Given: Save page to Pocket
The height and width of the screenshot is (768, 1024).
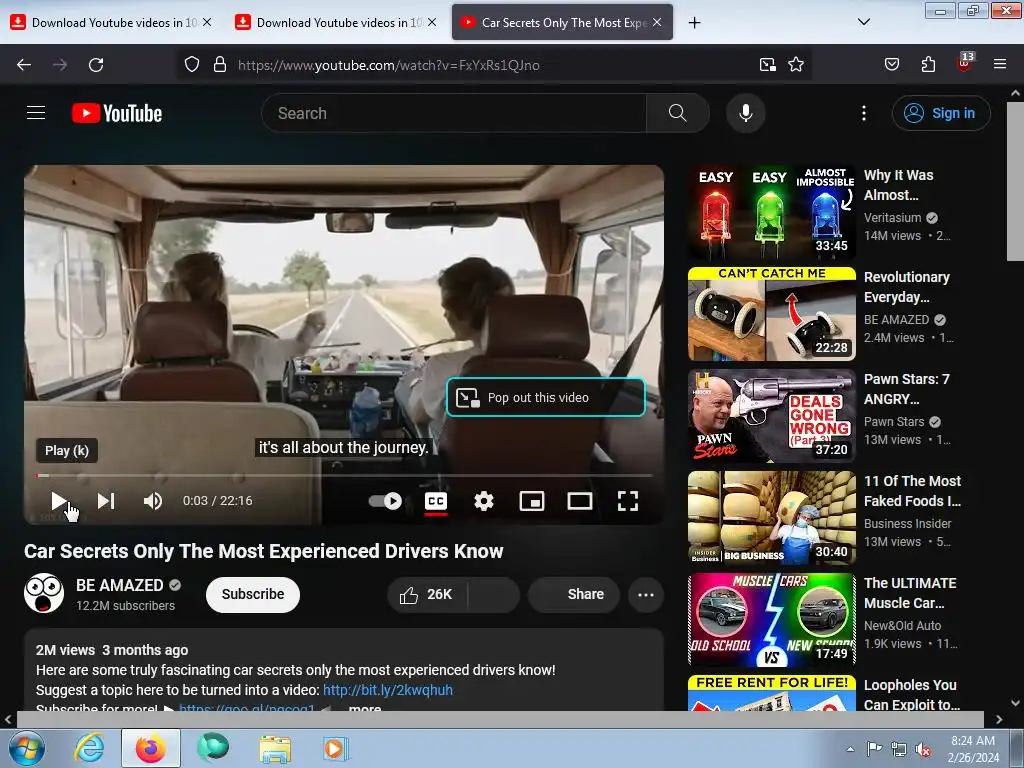Looking at the screenshot, I should click(891, 65).
